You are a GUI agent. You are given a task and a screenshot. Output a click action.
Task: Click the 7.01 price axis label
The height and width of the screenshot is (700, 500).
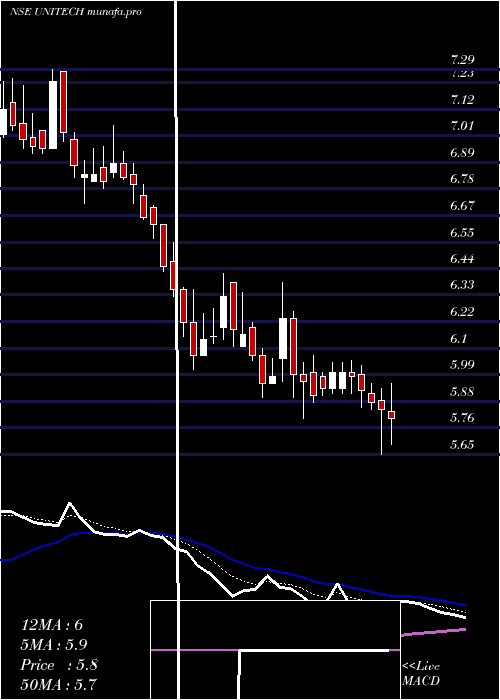coord(462,126)
